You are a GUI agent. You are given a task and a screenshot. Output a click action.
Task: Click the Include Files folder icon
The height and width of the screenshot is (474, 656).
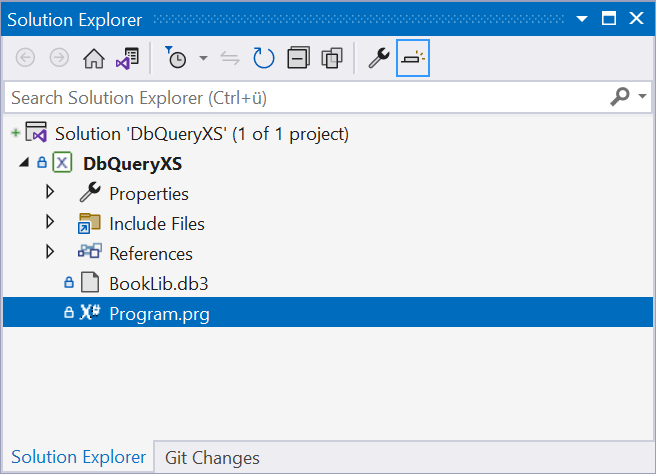[89, 223]
